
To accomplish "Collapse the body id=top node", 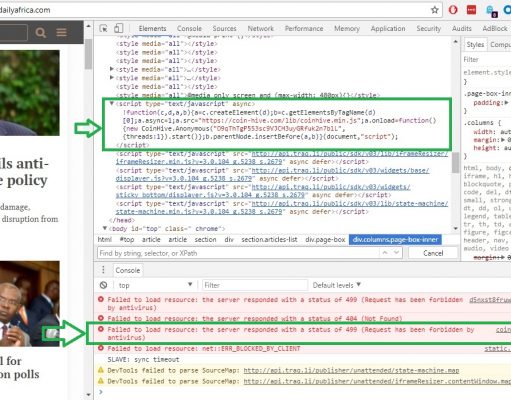I will [105, 229].
